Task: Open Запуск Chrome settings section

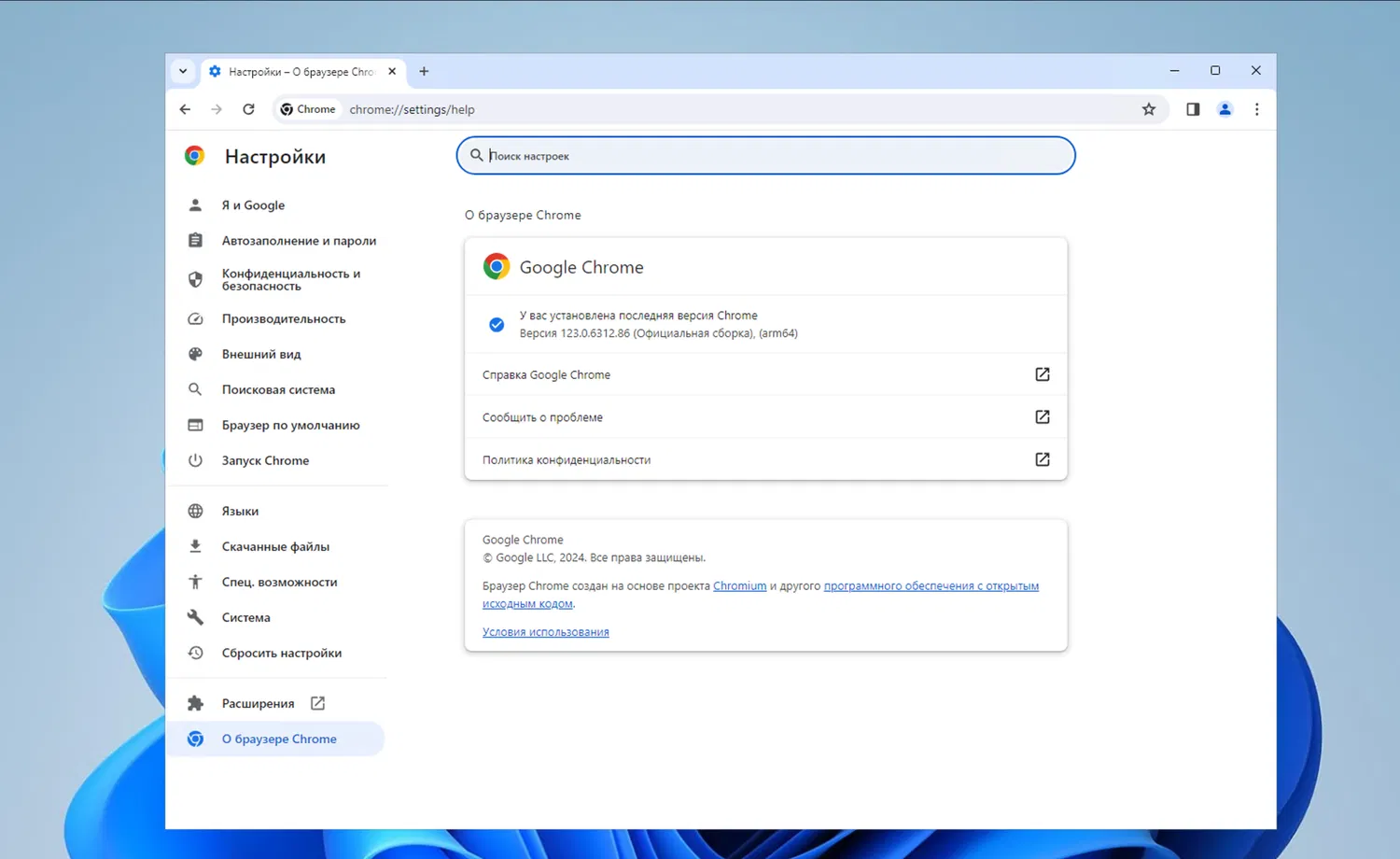Action: 265,460
